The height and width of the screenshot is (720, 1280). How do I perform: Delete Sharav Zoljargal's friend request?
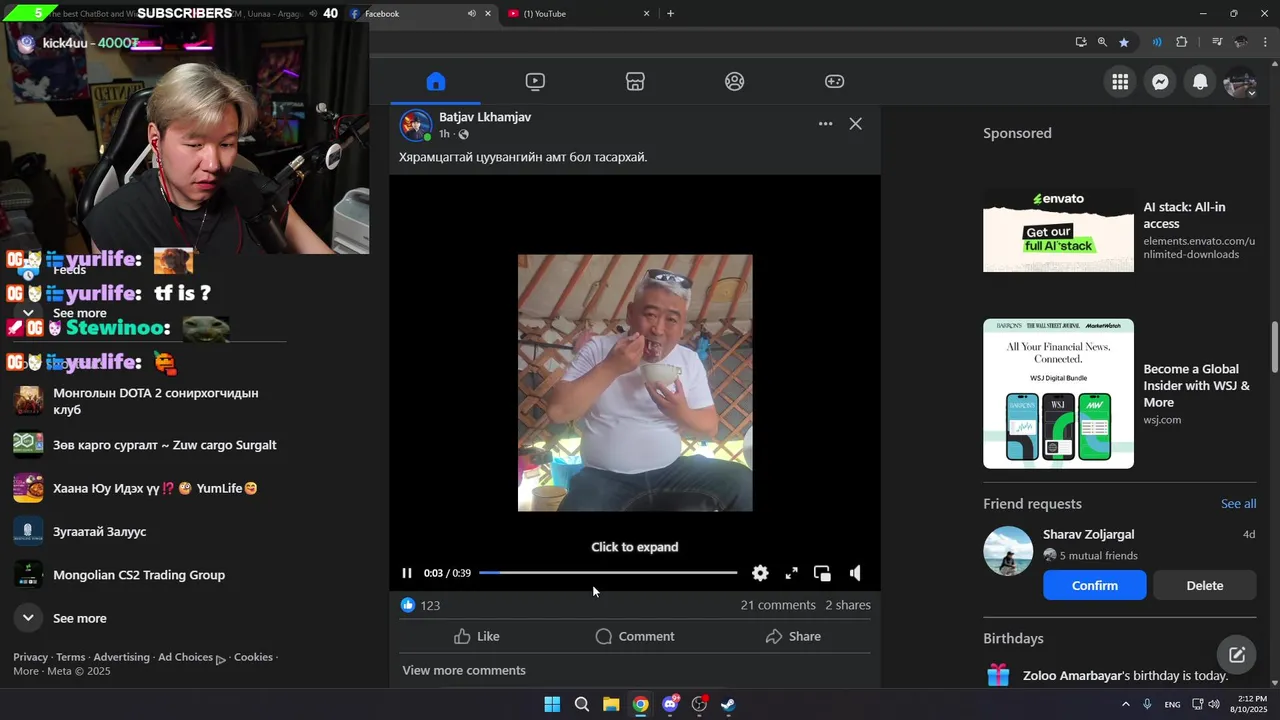coord(1205,585)
